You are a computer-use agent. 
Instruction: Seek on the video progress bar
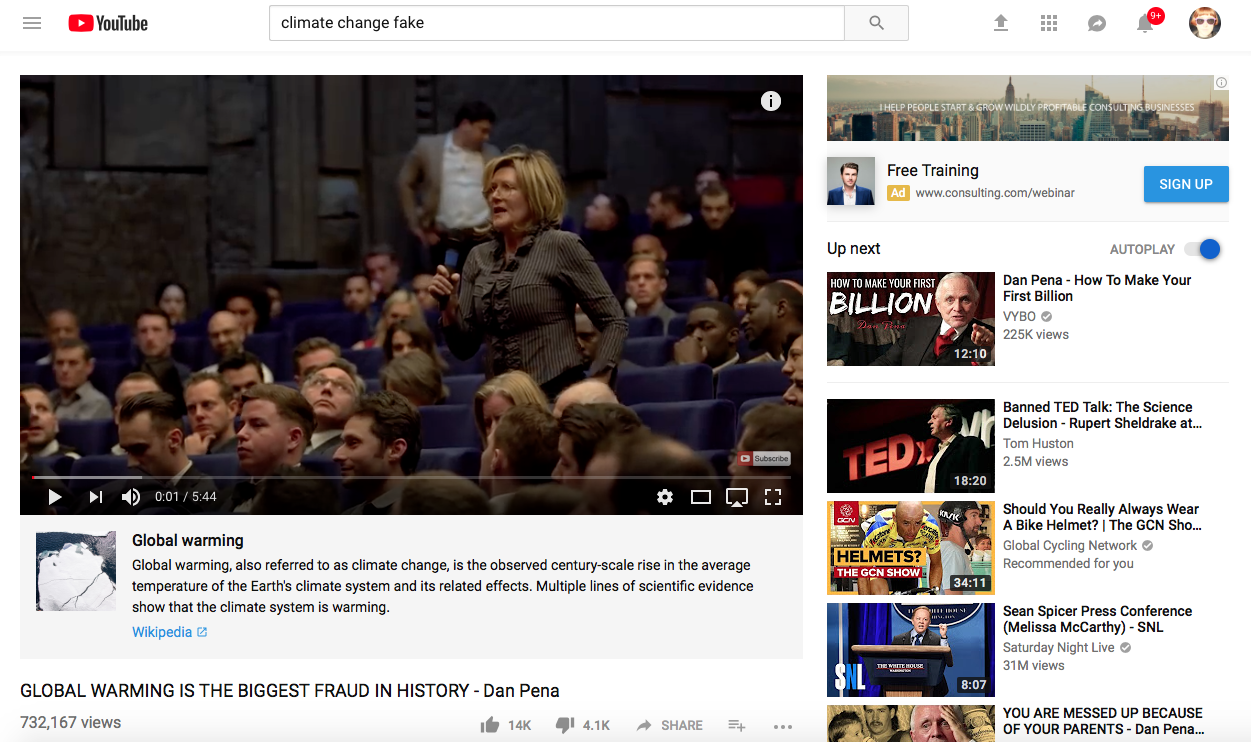[411, 477]
